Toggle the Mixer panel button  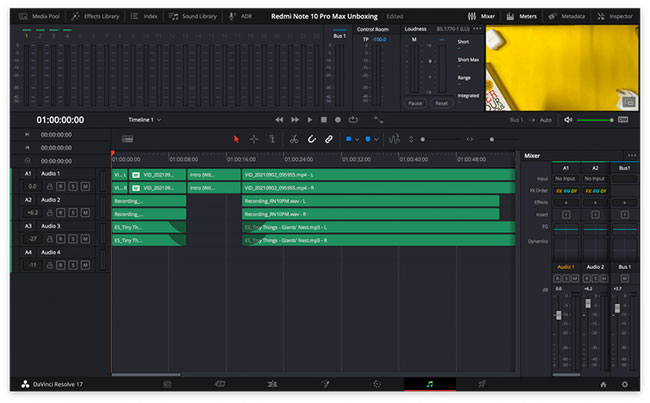pos(481,17)
